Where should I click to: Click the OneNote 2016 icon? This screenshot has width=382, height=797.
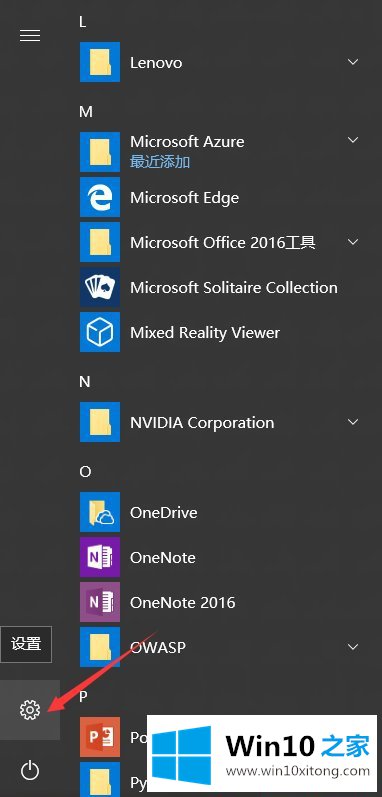[x=100, y=602]
